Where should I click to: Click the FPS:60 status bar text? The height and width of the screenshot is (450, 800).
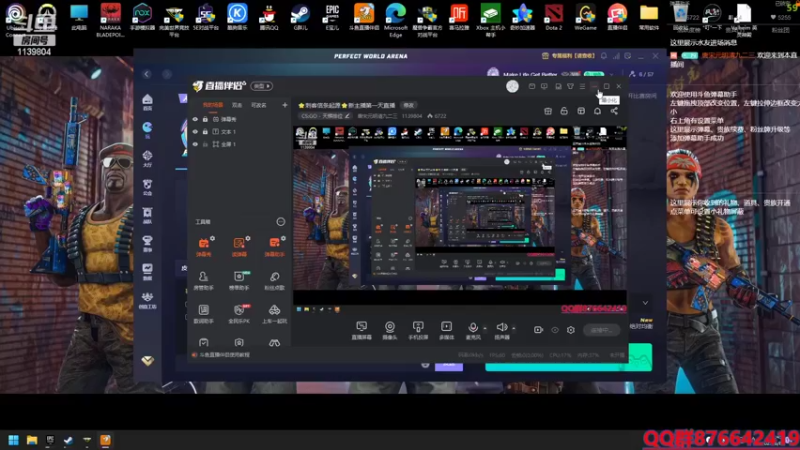coord(497,355)
